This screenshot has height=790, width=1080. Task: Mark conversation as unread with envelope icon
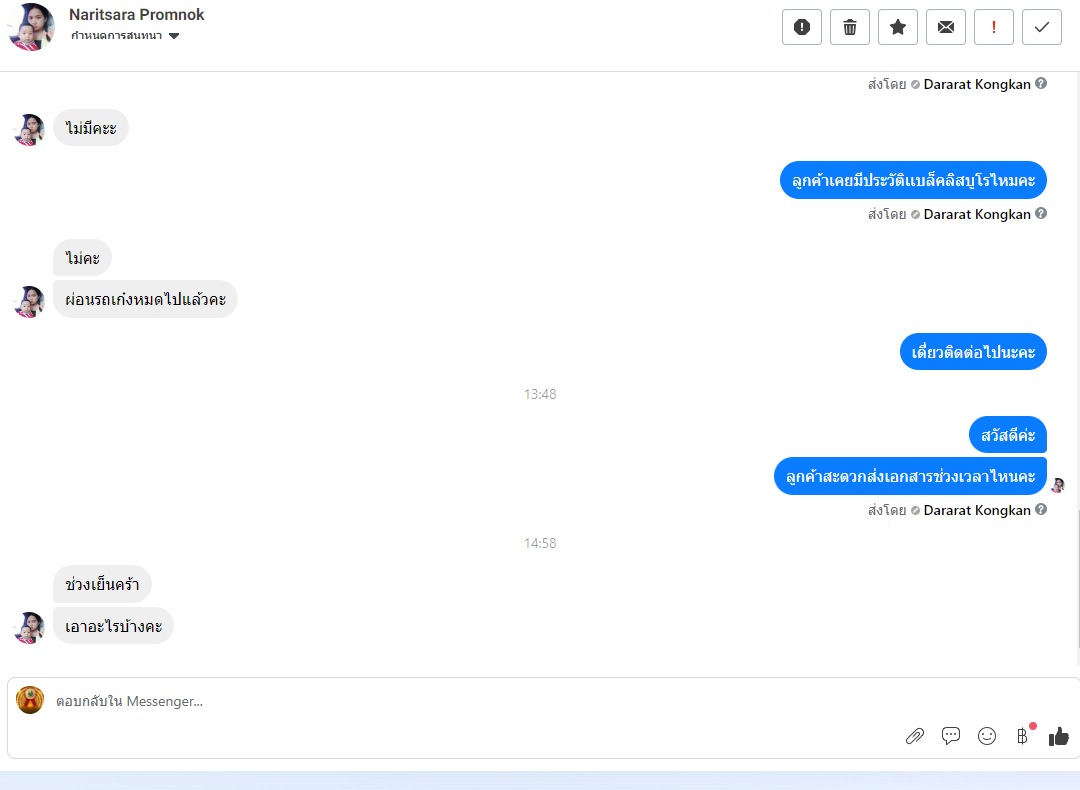tap(946, 27)
